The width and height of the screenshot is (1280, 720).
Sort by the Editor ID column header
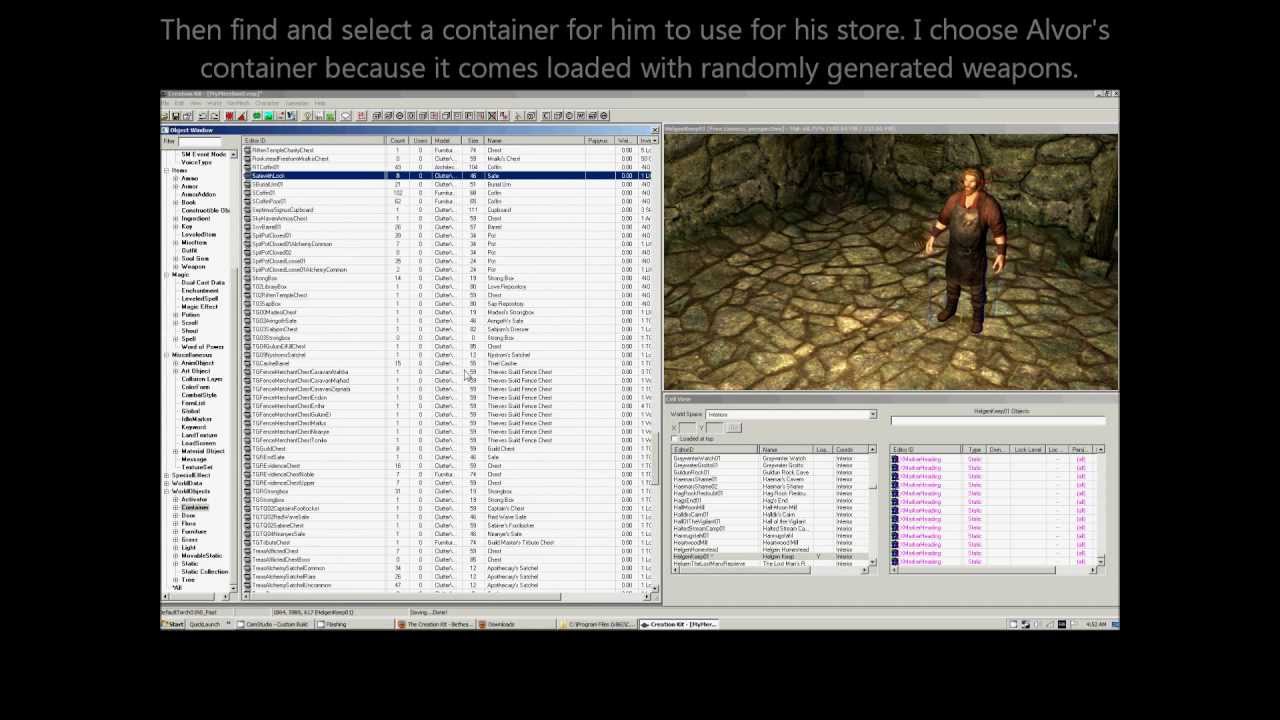pos(316,141)
